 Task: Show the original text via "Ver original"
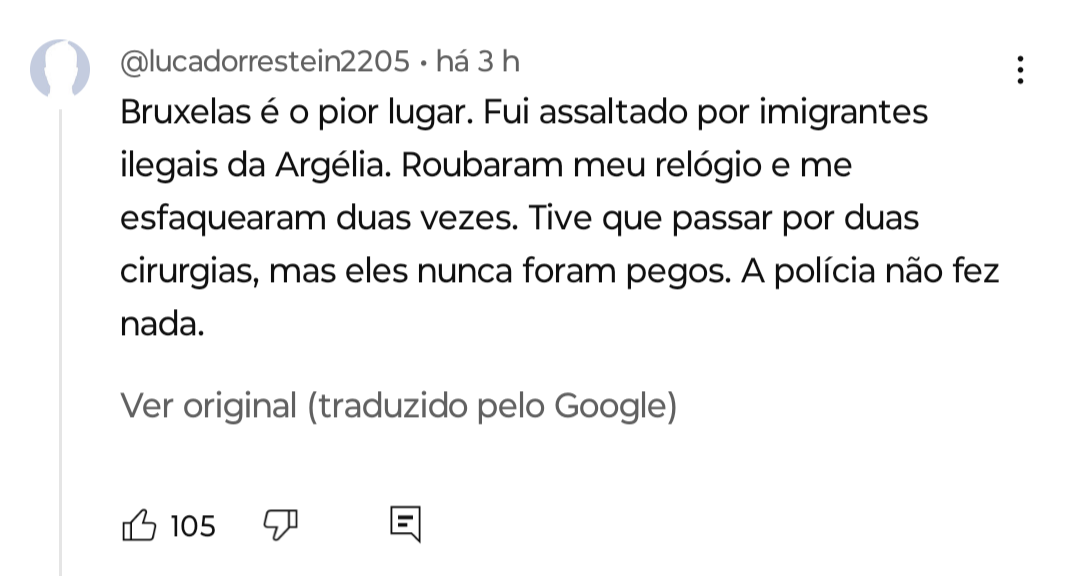pos(208,406)
